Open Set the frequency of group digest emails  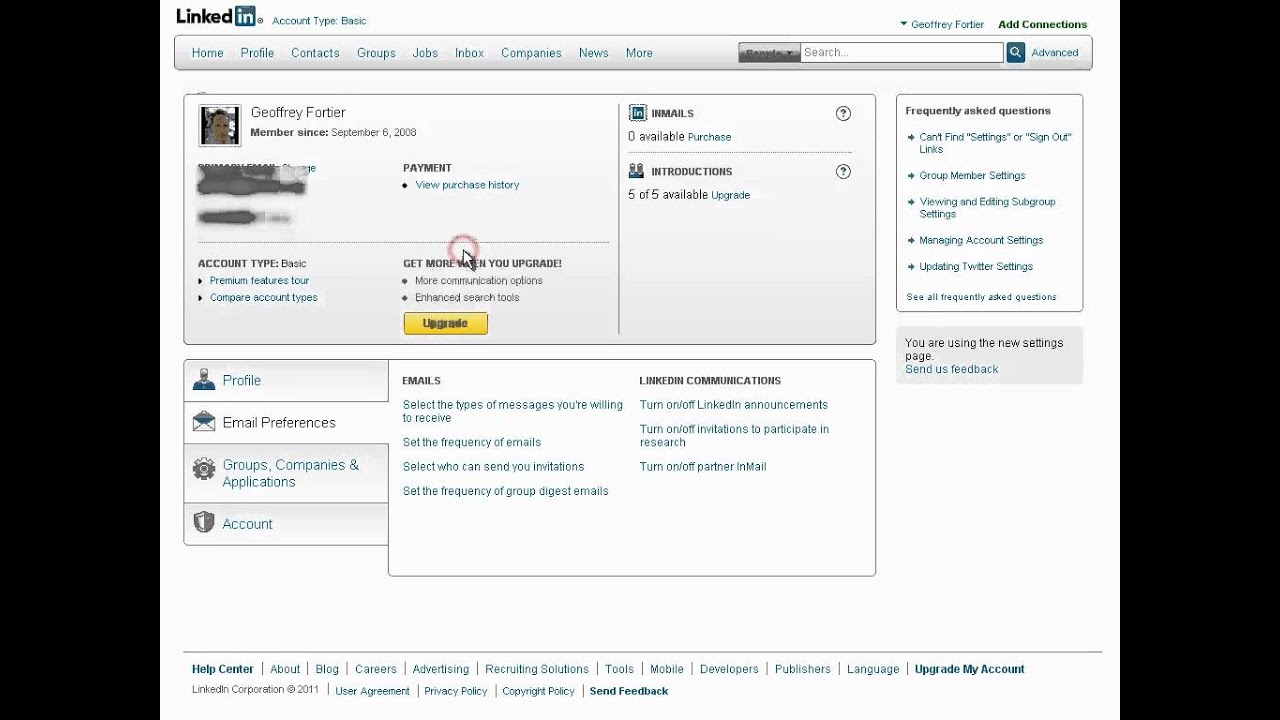tap(505, 491)
